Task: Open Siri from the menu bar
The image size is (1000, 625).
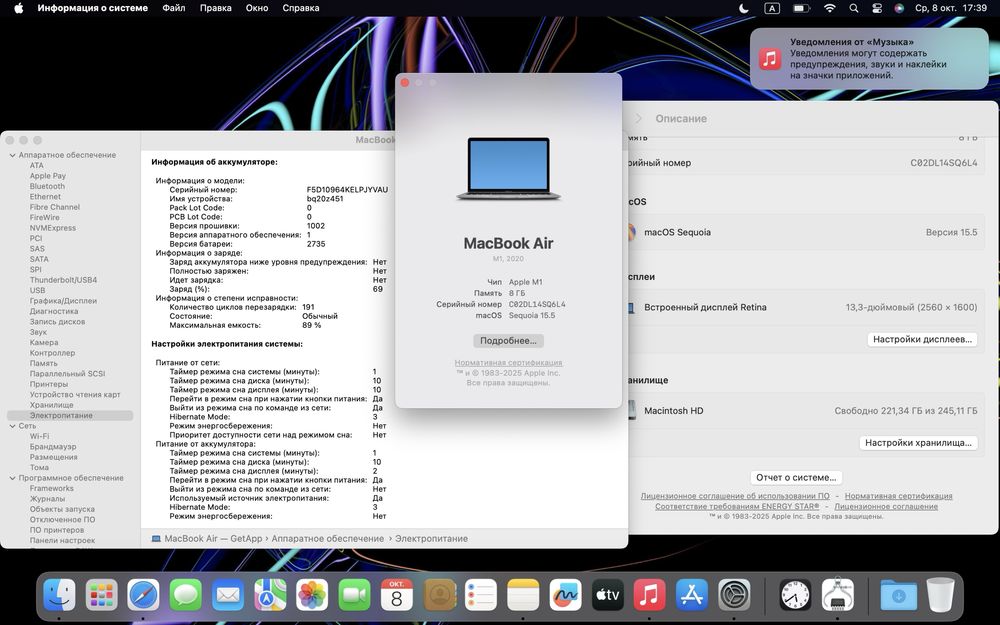Action: point(899,8)
